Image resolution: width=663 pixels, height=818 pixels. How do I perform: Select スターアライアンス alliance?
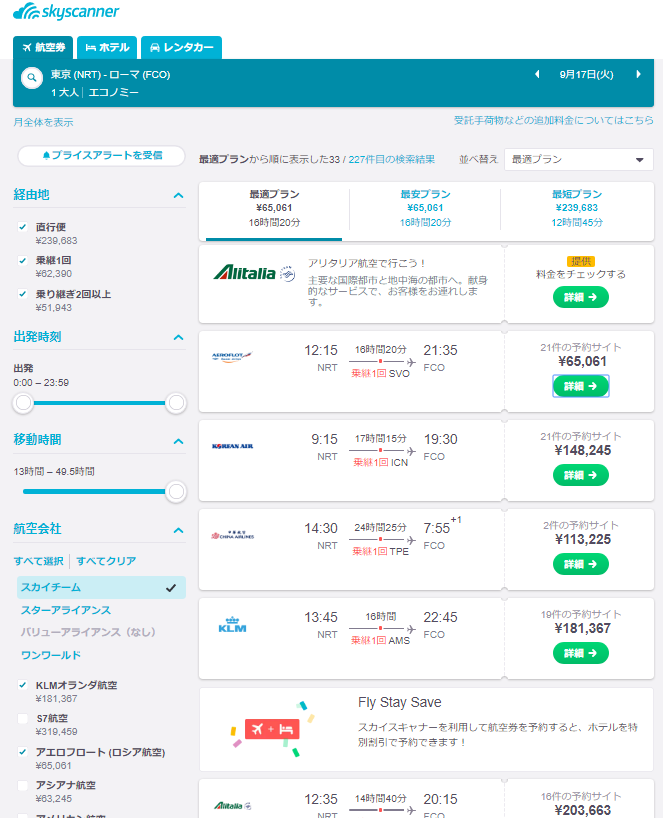pos(66,610)
